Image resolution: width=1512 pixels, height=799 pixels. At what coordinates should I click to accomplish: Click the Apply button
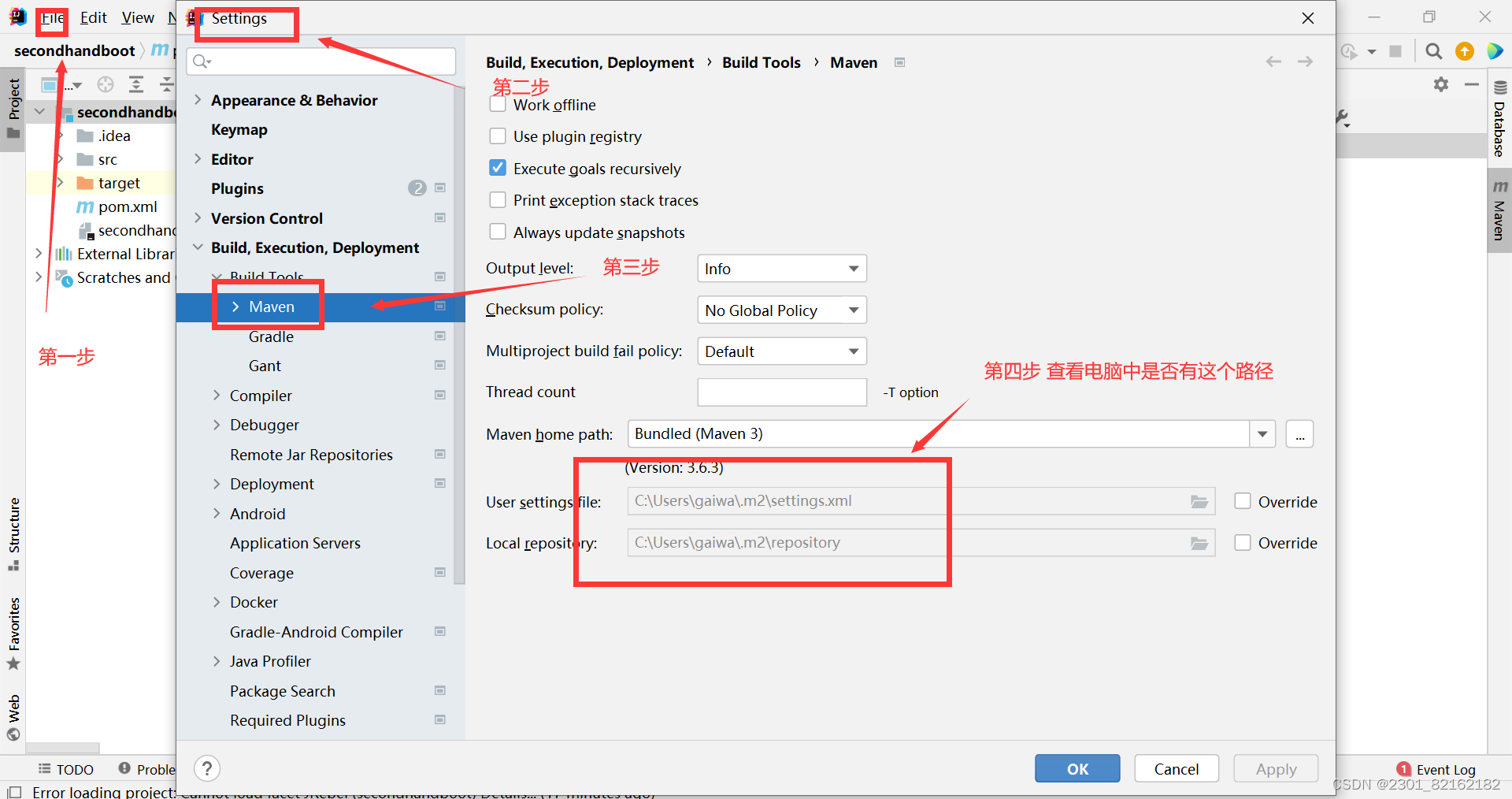click(1275, 768)
